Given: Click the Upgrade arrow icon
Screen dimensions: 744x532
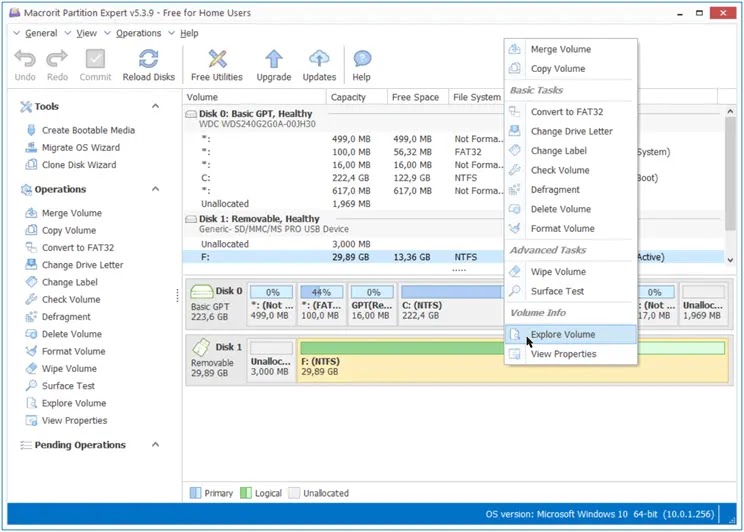Looking at the screenshot, I should [274, 59].
